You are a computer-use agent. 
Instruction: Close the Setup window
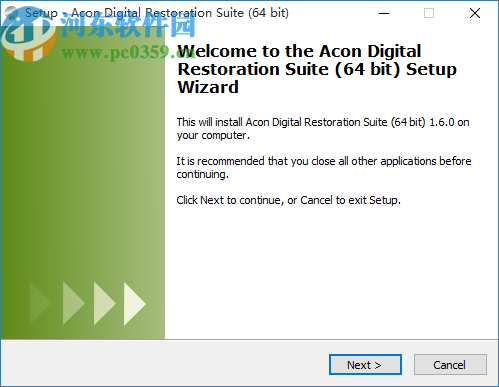tap(475, 13)
